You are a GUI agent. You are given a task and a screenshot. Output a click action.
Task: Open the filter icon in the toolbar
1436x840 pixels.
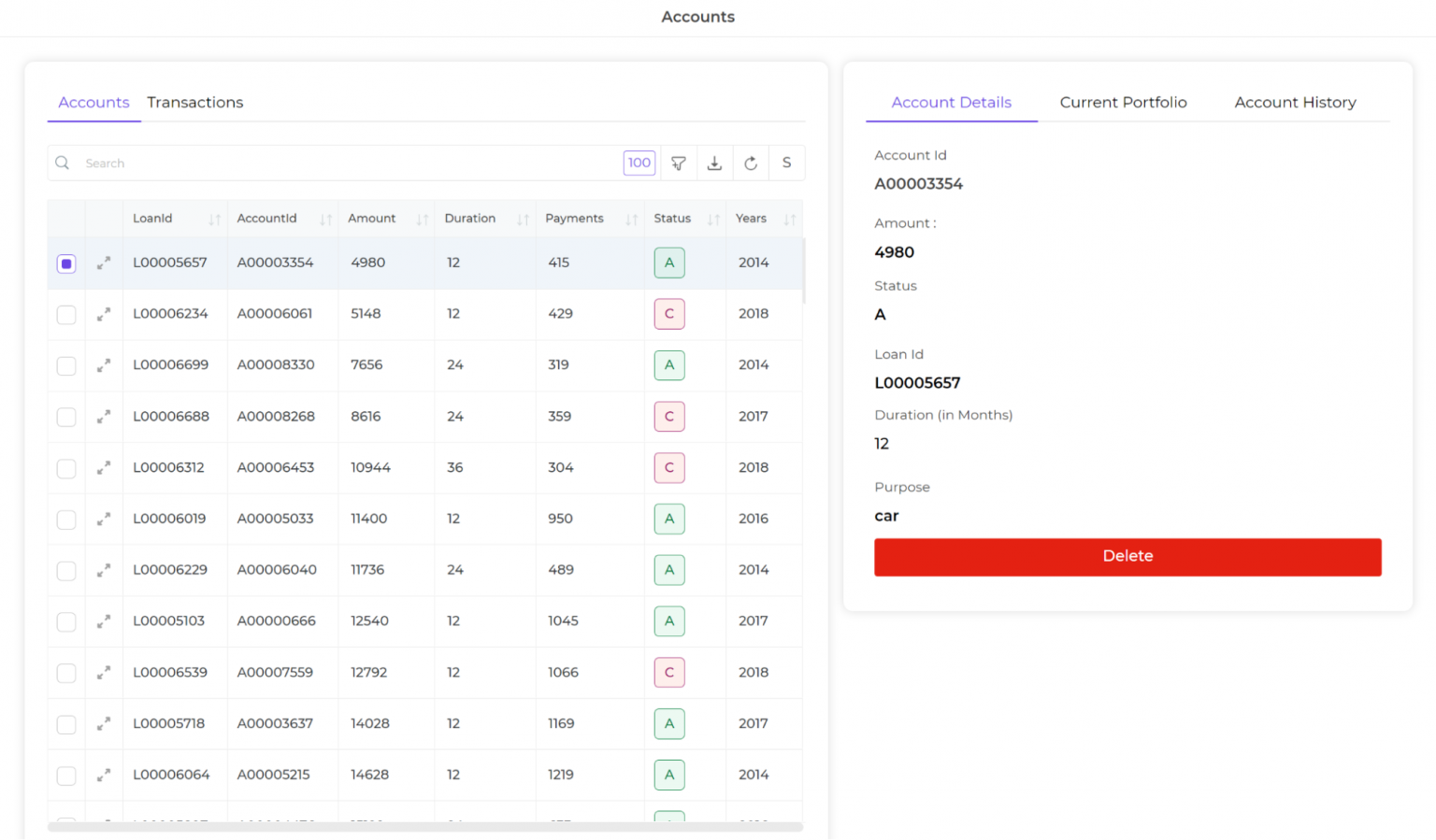pyautogui.click(x=679, y=163)
